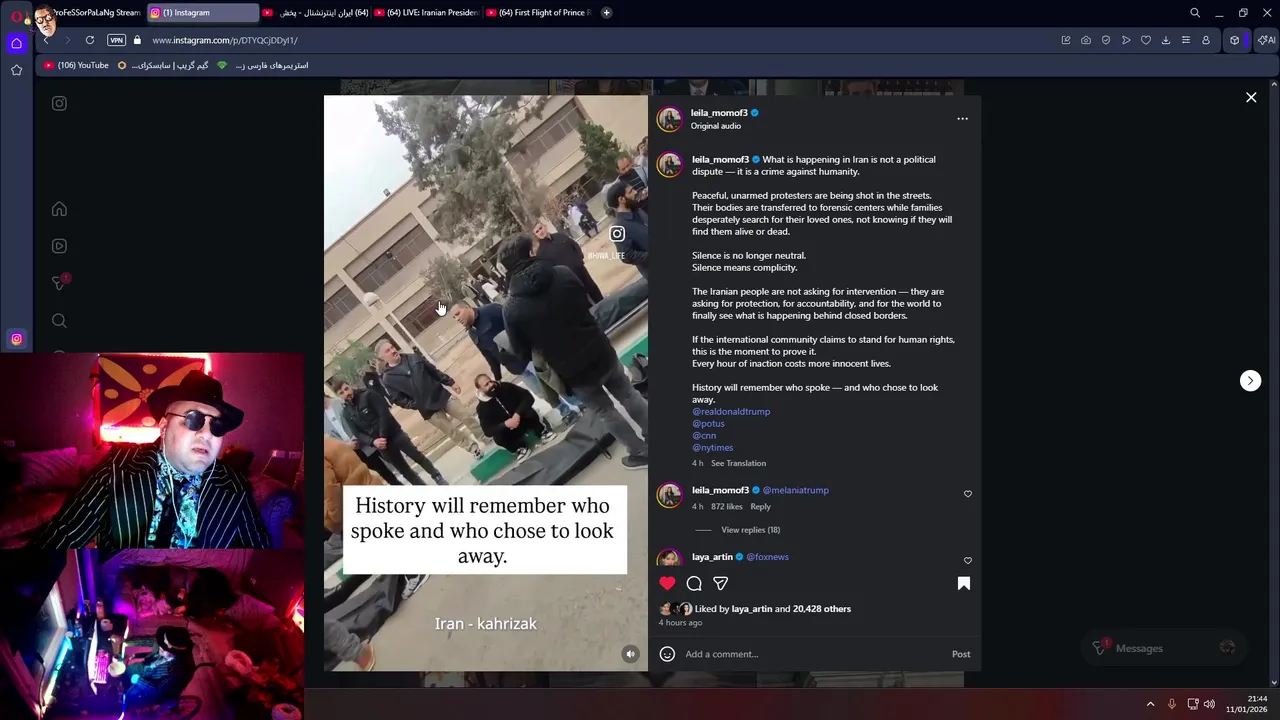The width and height of the screenshot is (1280, 720).
Task: Open the @realdonaldtrump mention link
Action: point(731,411)
